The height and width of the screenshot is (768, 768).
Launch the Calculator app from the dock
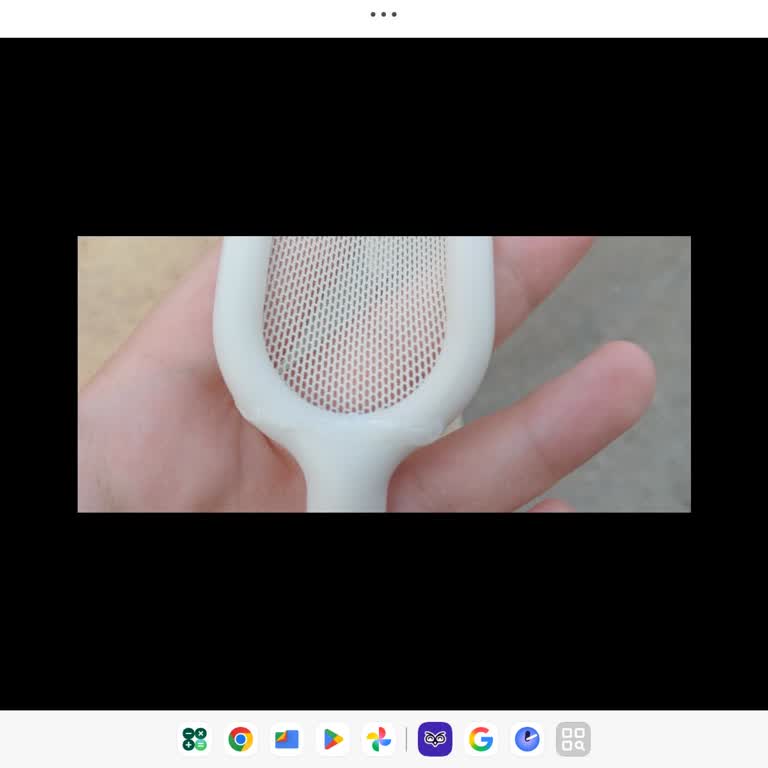(194, 739)
